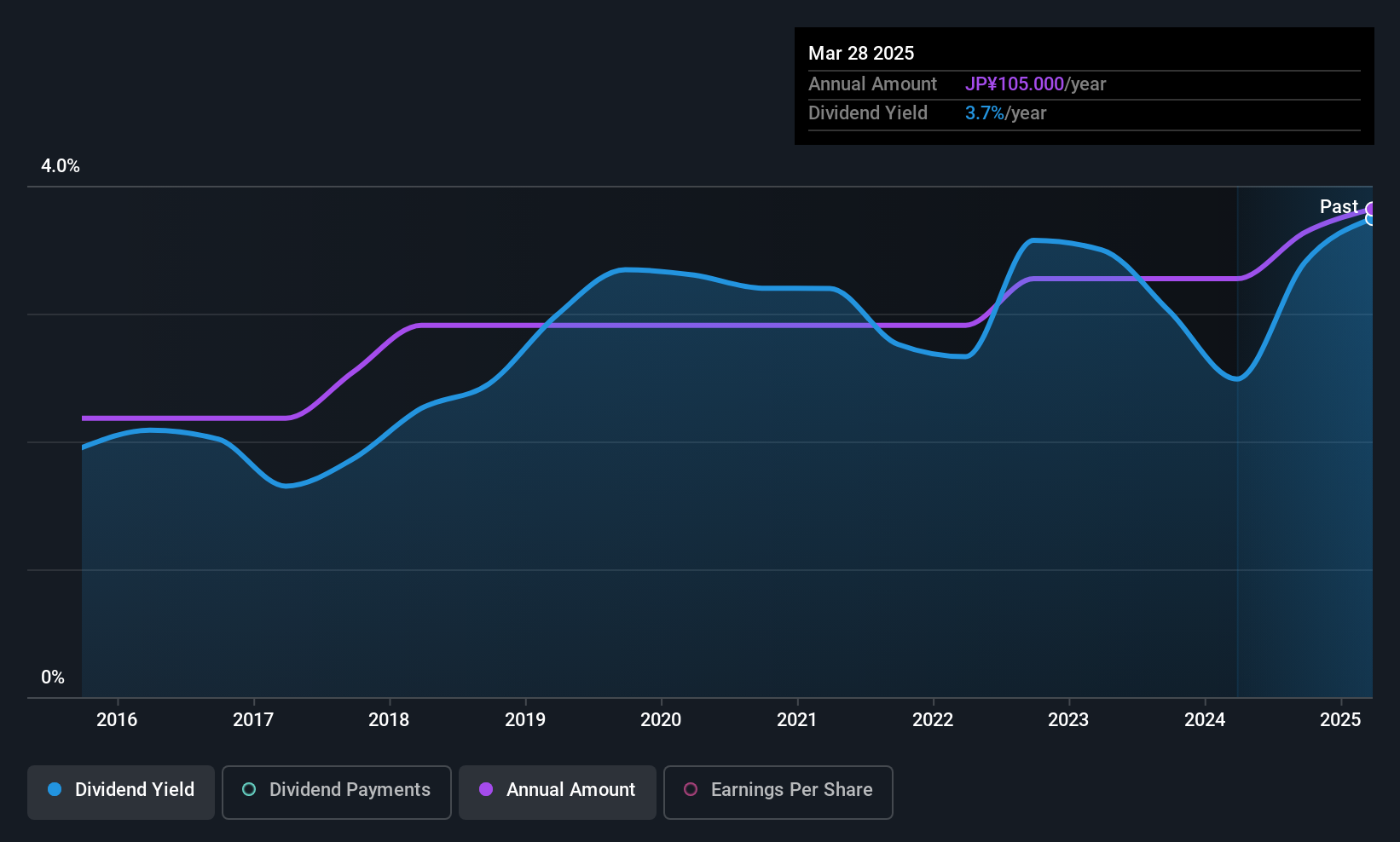Viewport: 1400px width, 842px height.
Task: Click the blue Dividend Yield legend dot
Action: click(55, 790)
